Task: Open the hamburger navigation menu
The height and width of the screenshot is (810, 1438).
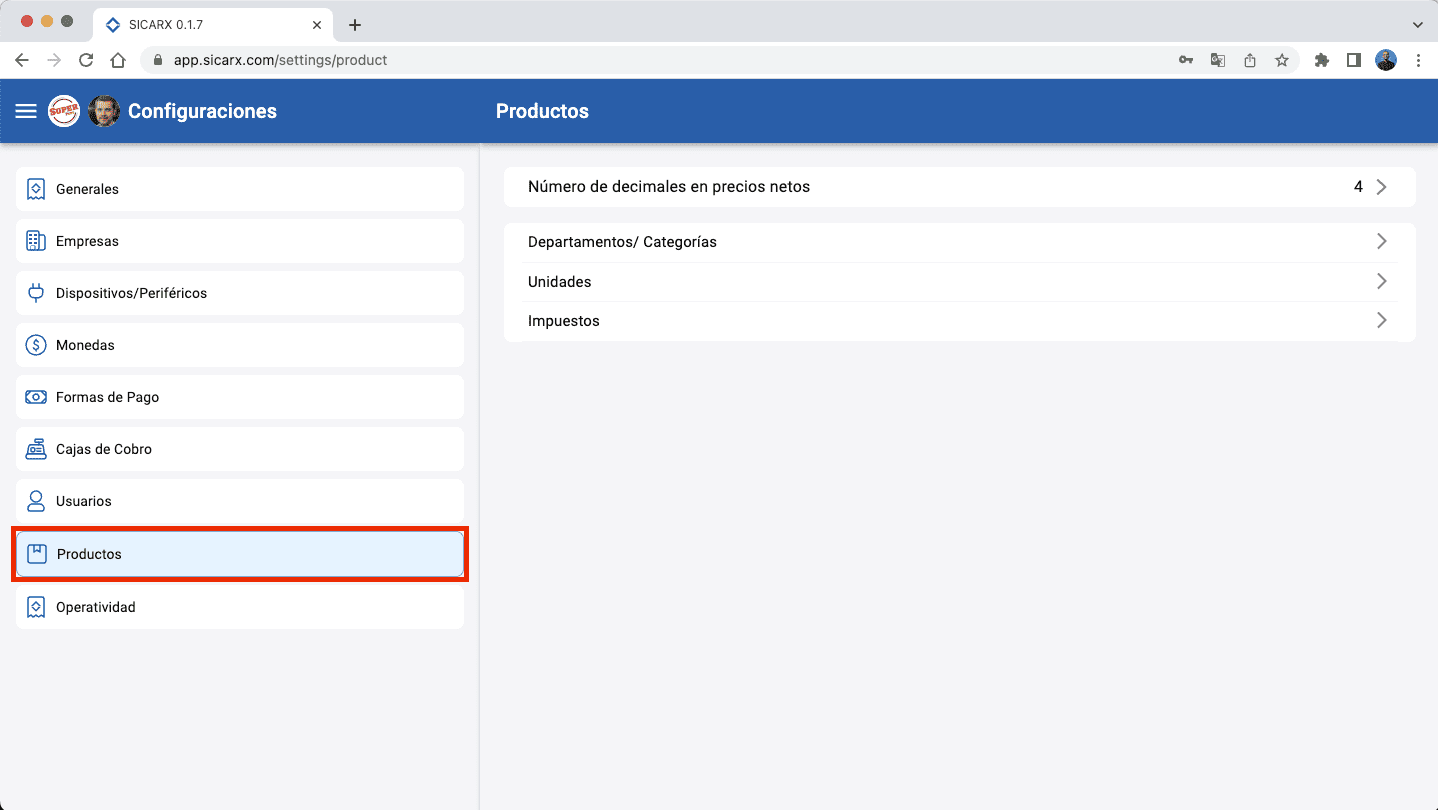Action: (x=25, y=111)
